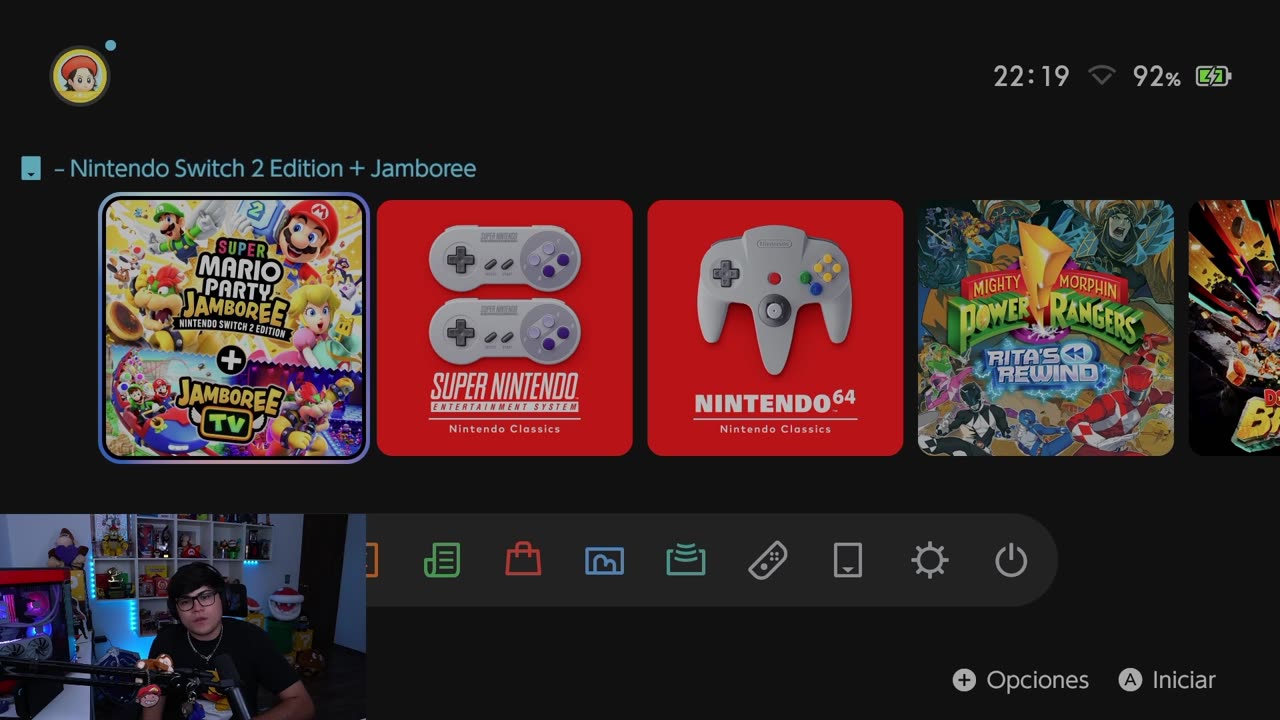
Task: Open System Settings gear icon
Action: coord(930,561)
